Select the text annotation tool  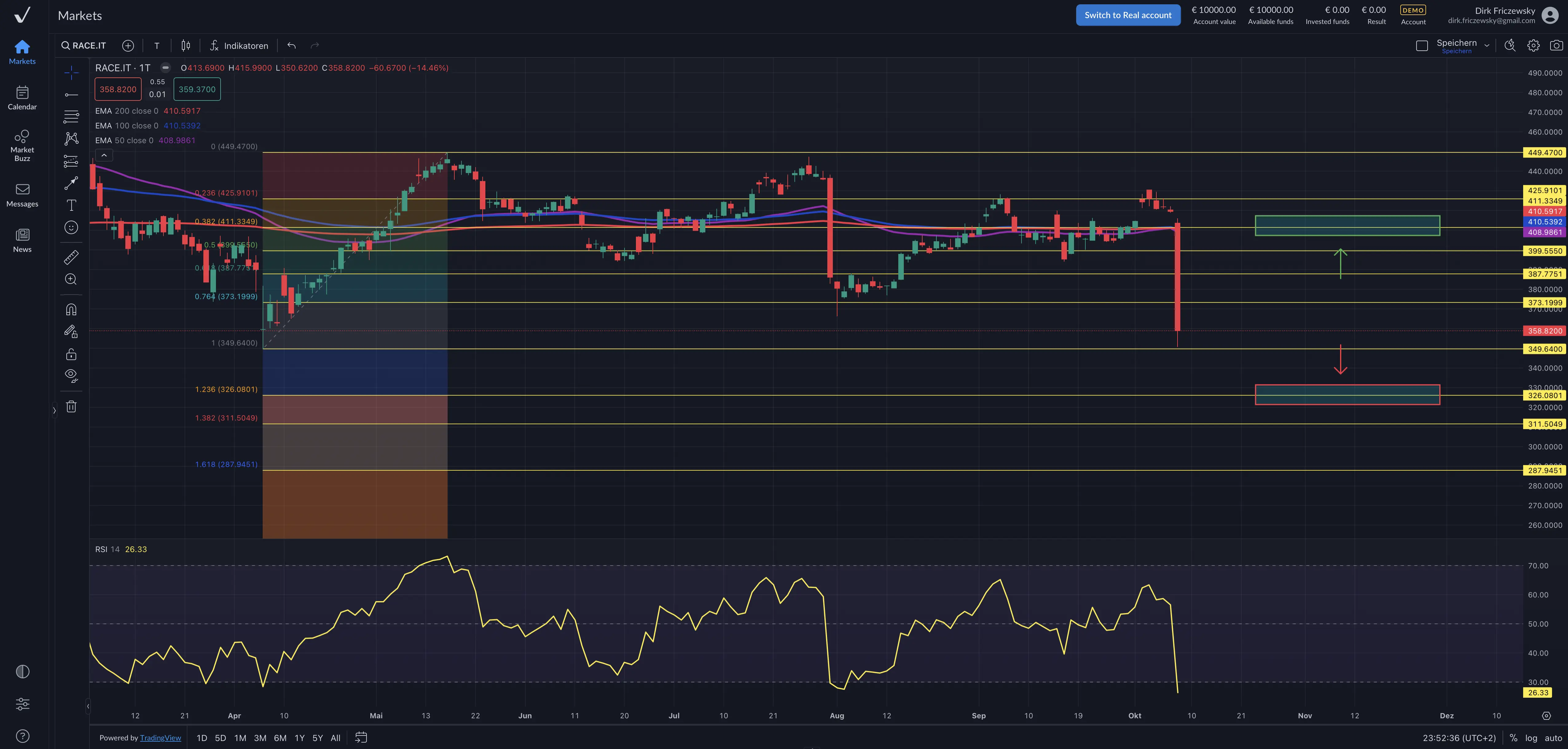click(x=71, y=205)
